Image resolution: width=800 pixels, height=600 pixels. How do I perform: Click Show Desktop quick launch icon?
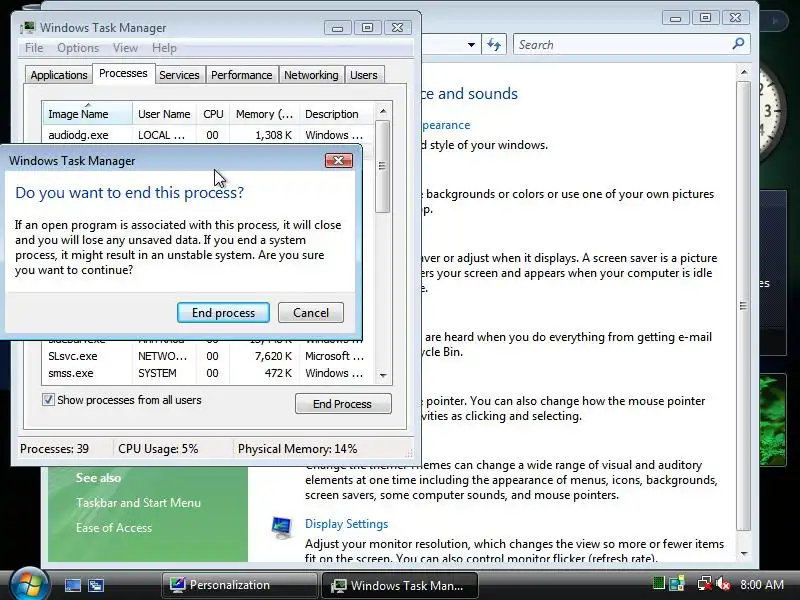point(72,585)
